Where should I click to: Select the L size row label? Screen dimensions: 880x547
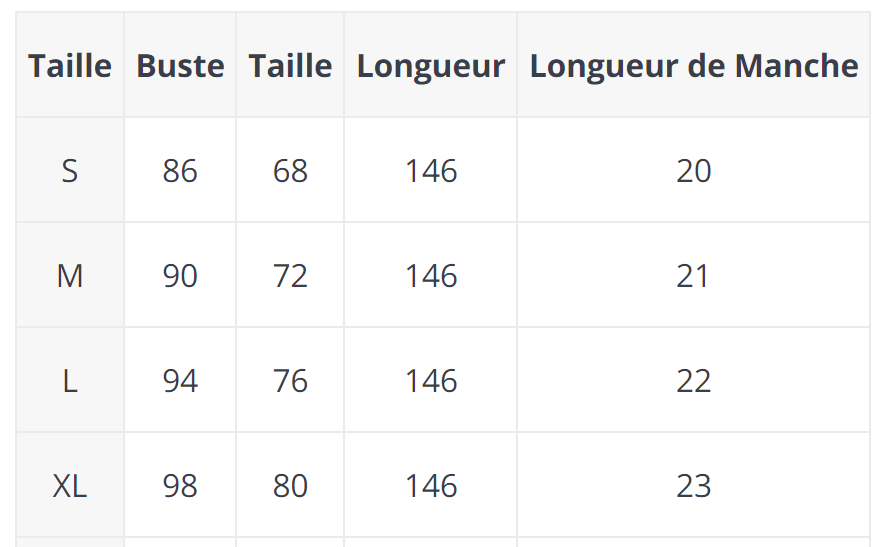pyautogui.click(x=70, y=381)
